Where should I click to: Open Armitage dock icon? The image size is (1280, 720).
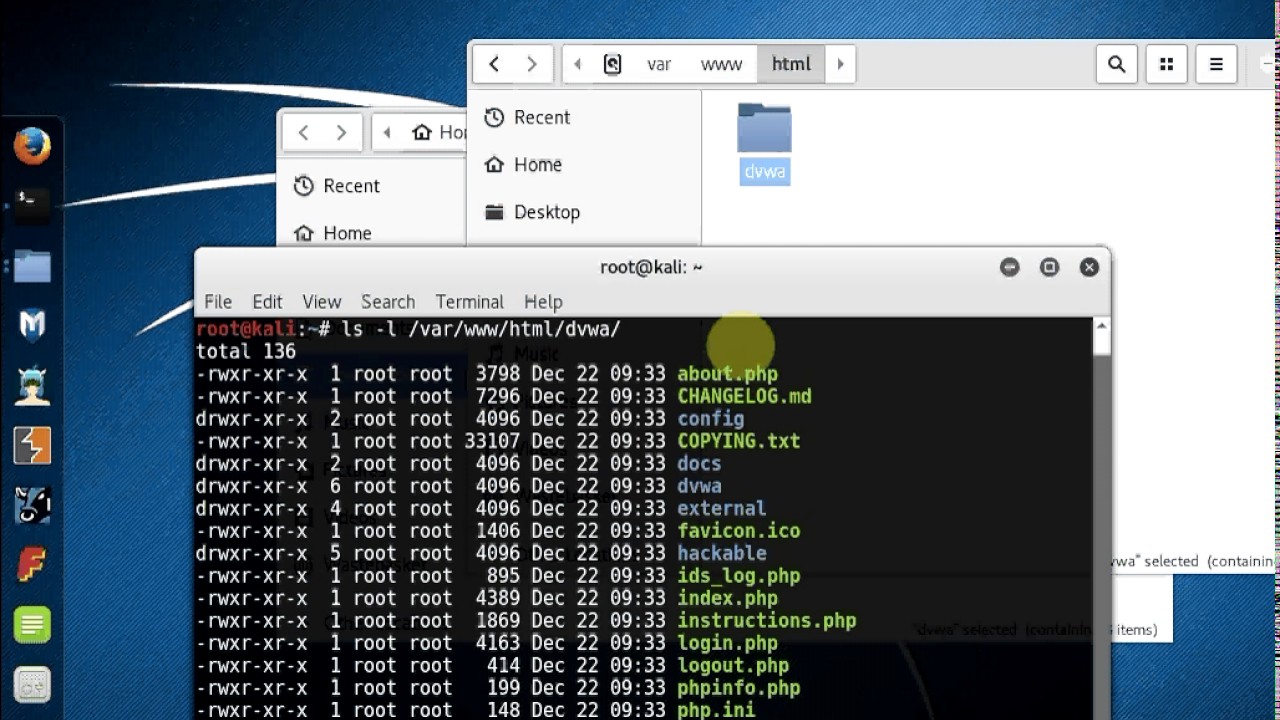tap(32, 385)
